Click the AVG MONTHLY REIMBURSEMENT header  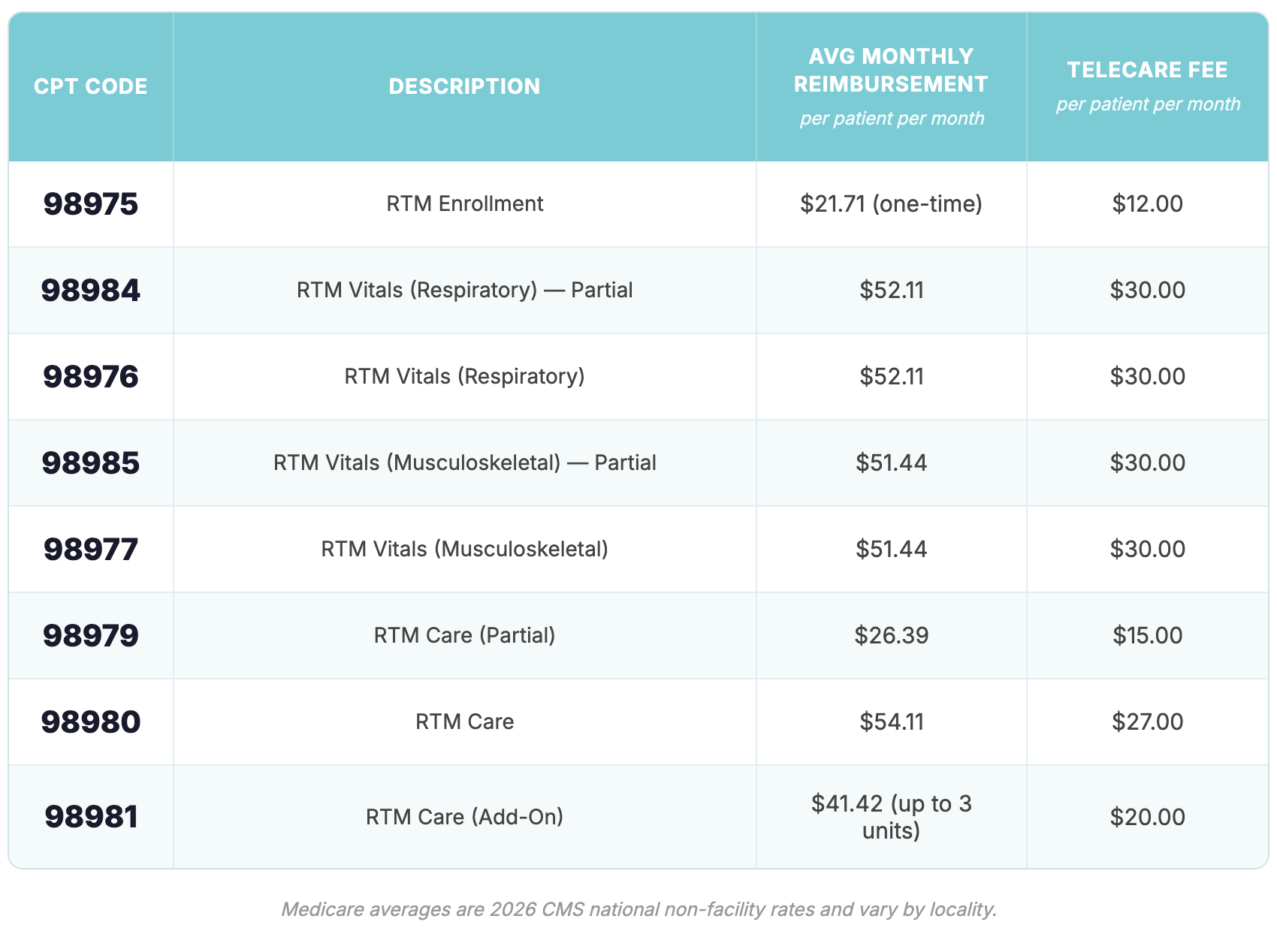[891, 70]
